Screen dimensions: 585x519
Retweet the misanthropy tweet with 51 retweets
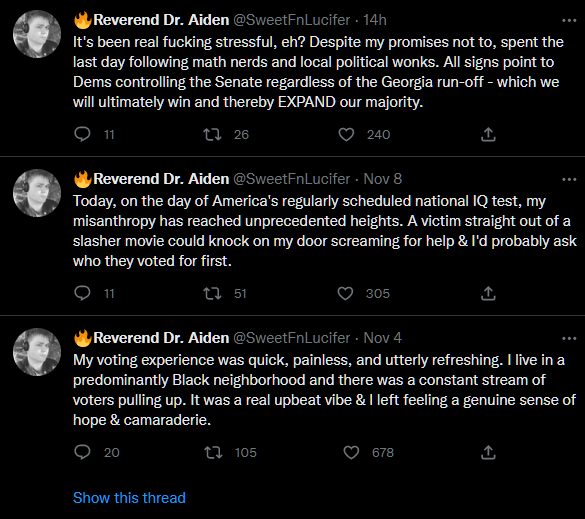212,293
